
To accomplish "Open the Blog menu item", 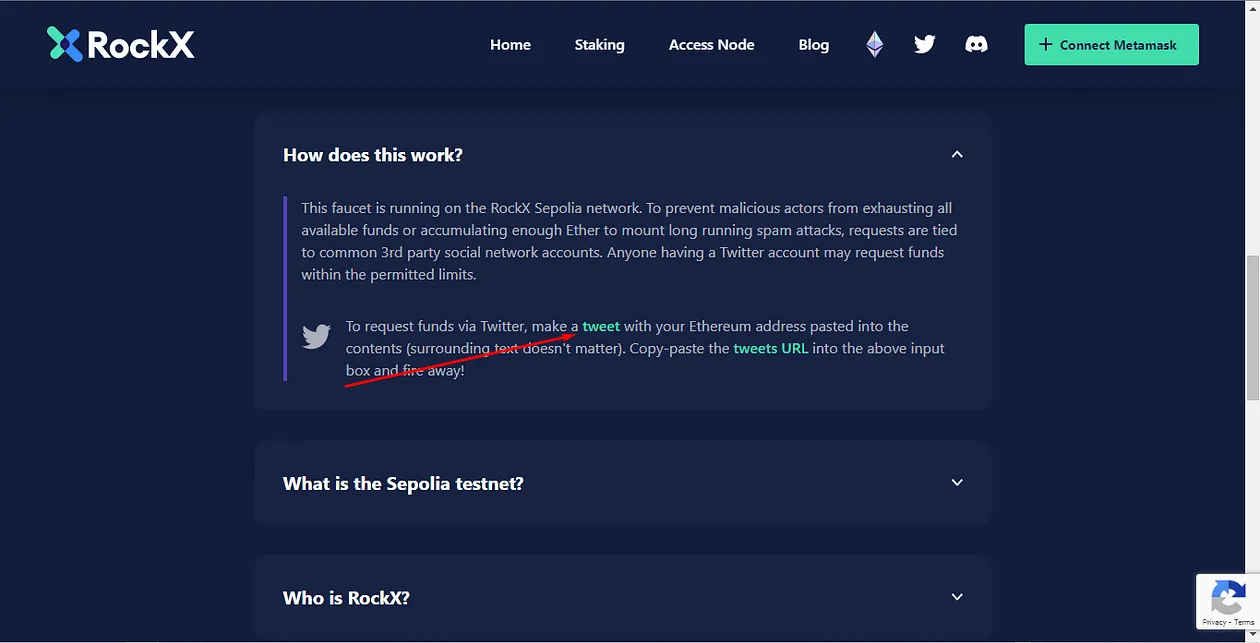I will pyautogui.click(x=814, y=45).
